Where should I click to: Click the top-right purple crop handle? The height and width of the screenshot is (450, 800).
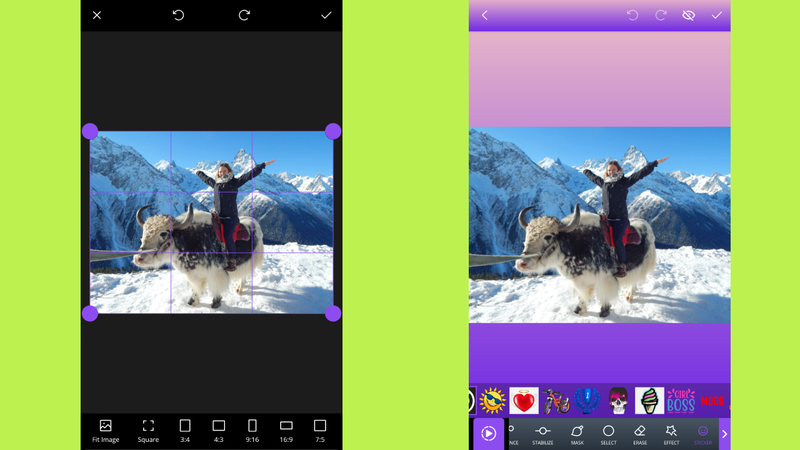click(x=333, y=131)
